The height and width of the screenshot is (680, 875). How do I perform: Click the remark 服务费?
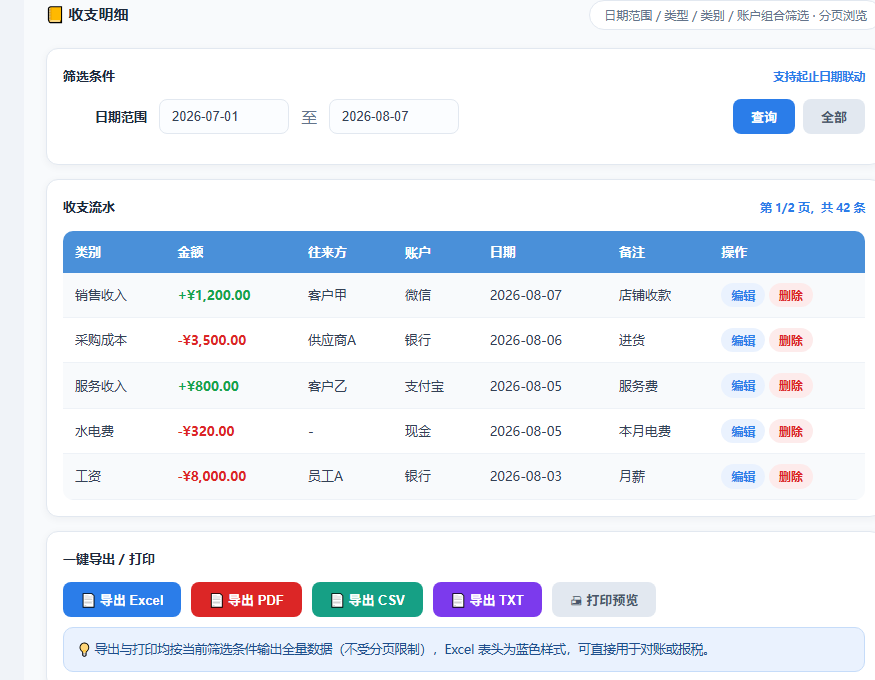(638, 386)
